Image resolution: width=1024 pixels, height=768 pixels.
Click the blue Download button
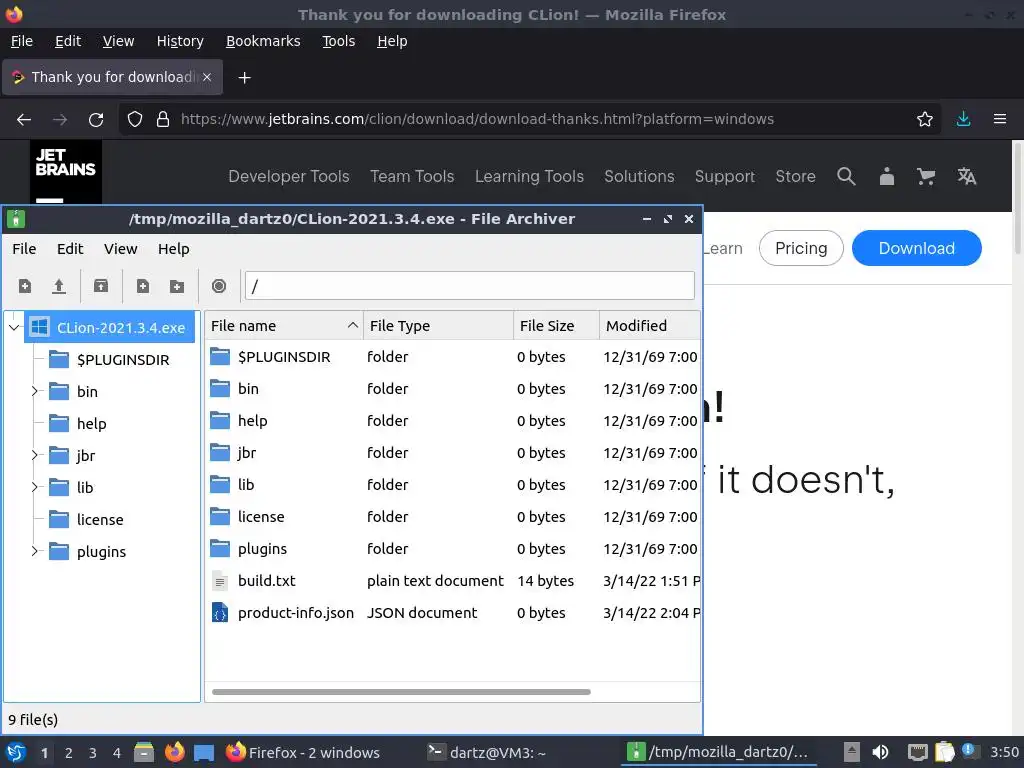click(916, 248)
